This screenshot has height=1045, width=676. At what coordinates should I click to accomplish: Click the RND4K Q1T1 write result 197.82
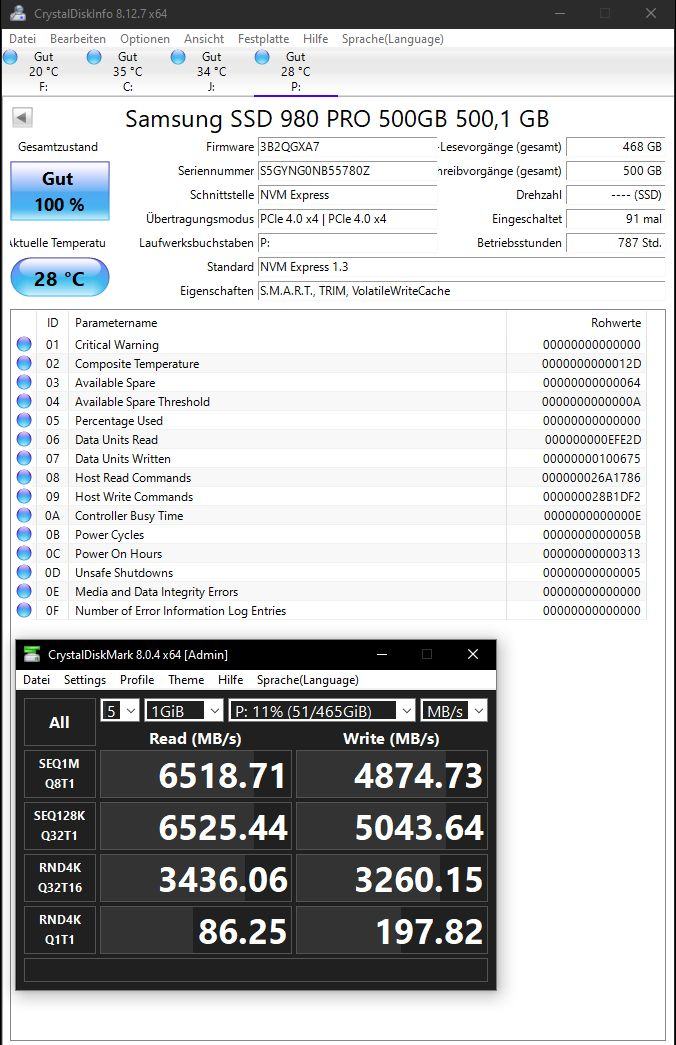392,930
